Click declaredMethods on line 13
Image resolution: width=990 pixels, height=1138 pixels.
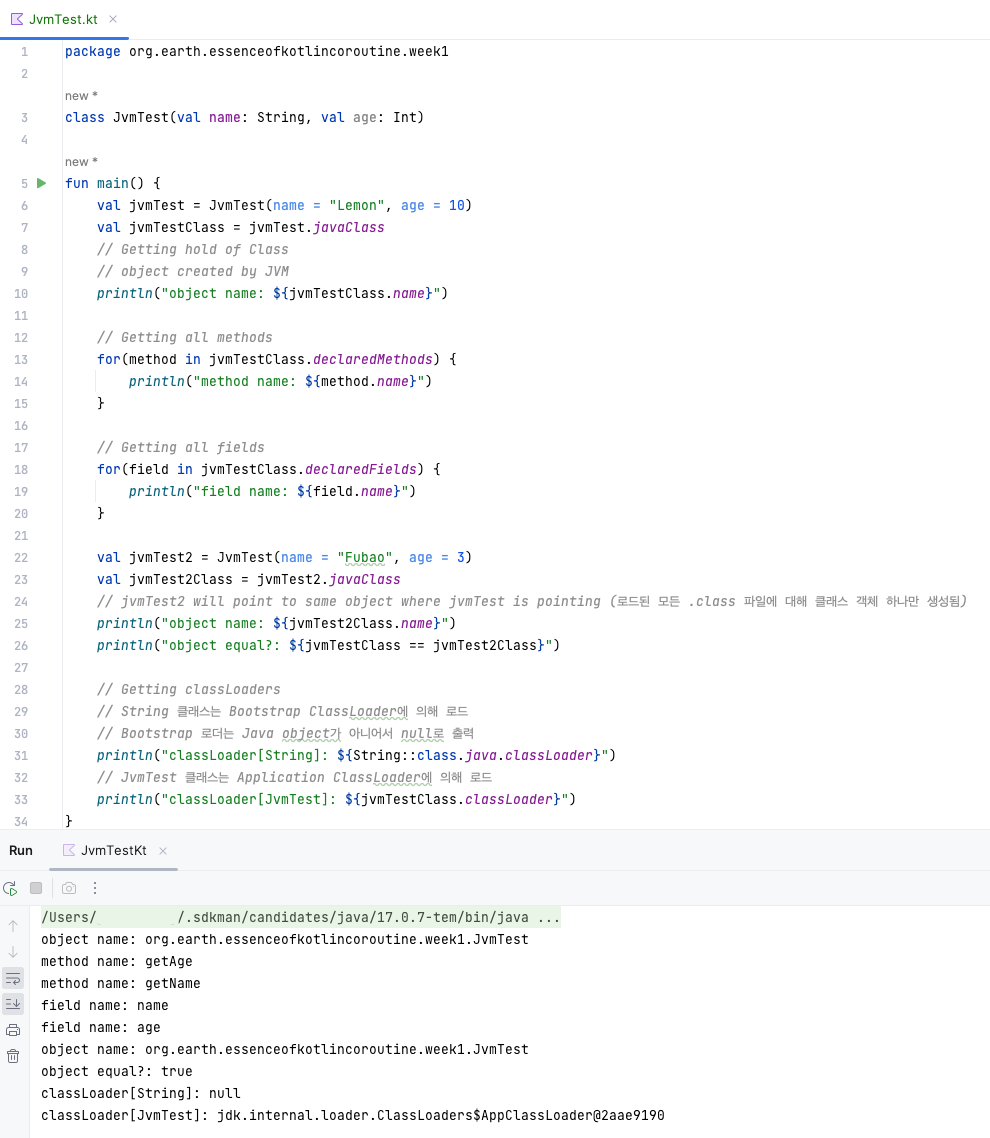[373, 360]
